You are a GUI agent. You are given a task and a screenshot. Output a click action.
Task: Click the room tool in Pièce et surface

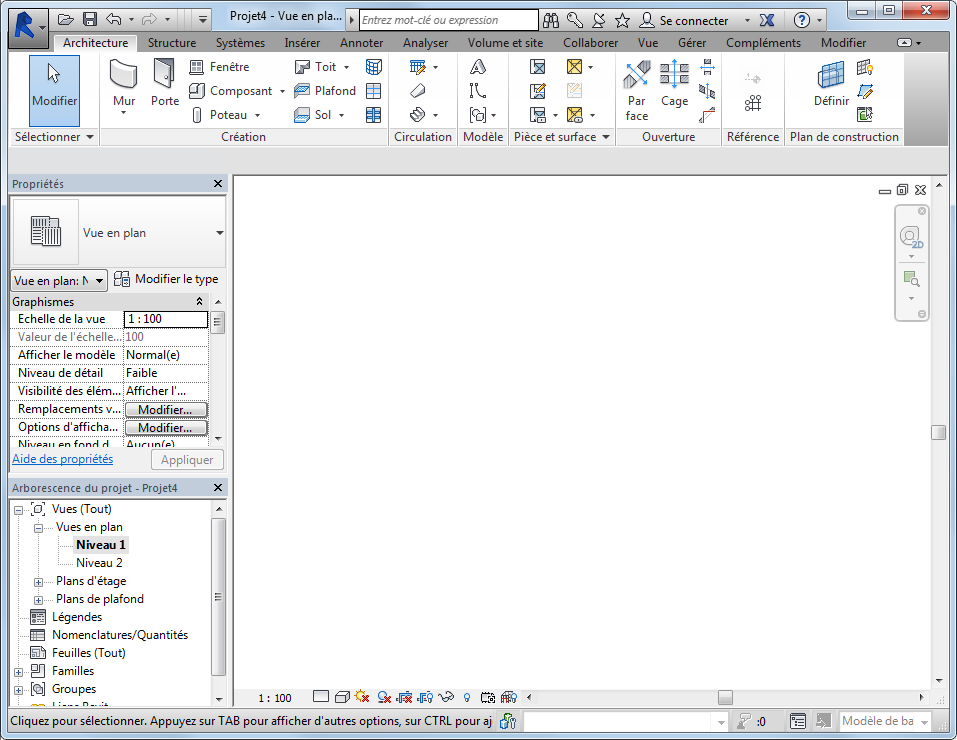coord(538,67)
